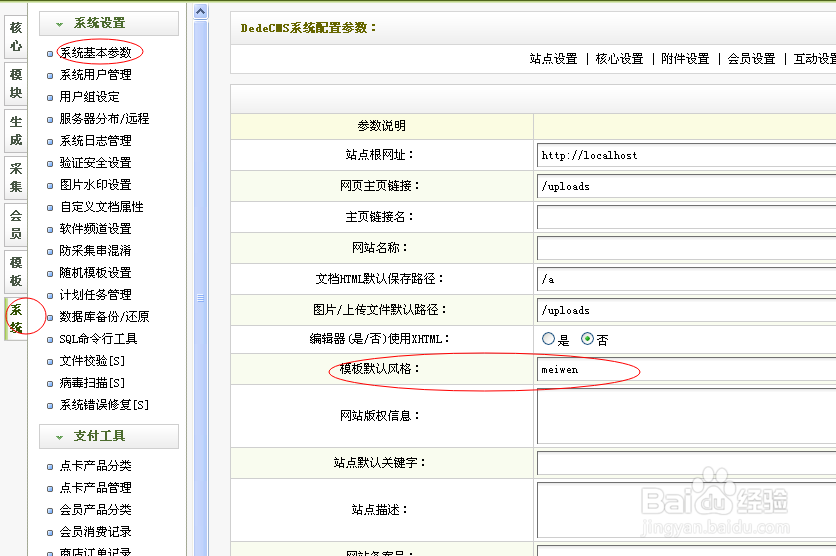Click 站点根网址 input field
This screenshot has width=836, height=556.
coord(686,155)
